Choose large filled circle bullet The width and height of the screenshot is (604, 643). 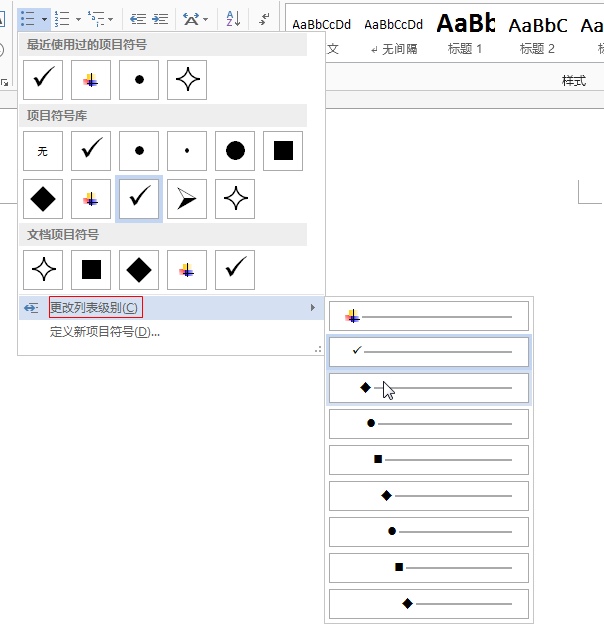(235, 151)
